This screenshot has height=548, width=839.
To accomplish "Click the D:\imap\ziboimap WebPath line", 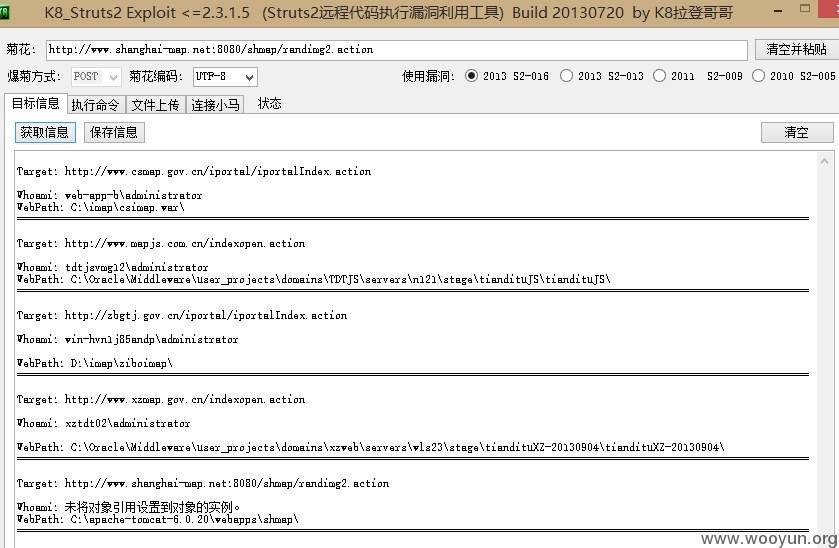I will click(x=95, y=363).
